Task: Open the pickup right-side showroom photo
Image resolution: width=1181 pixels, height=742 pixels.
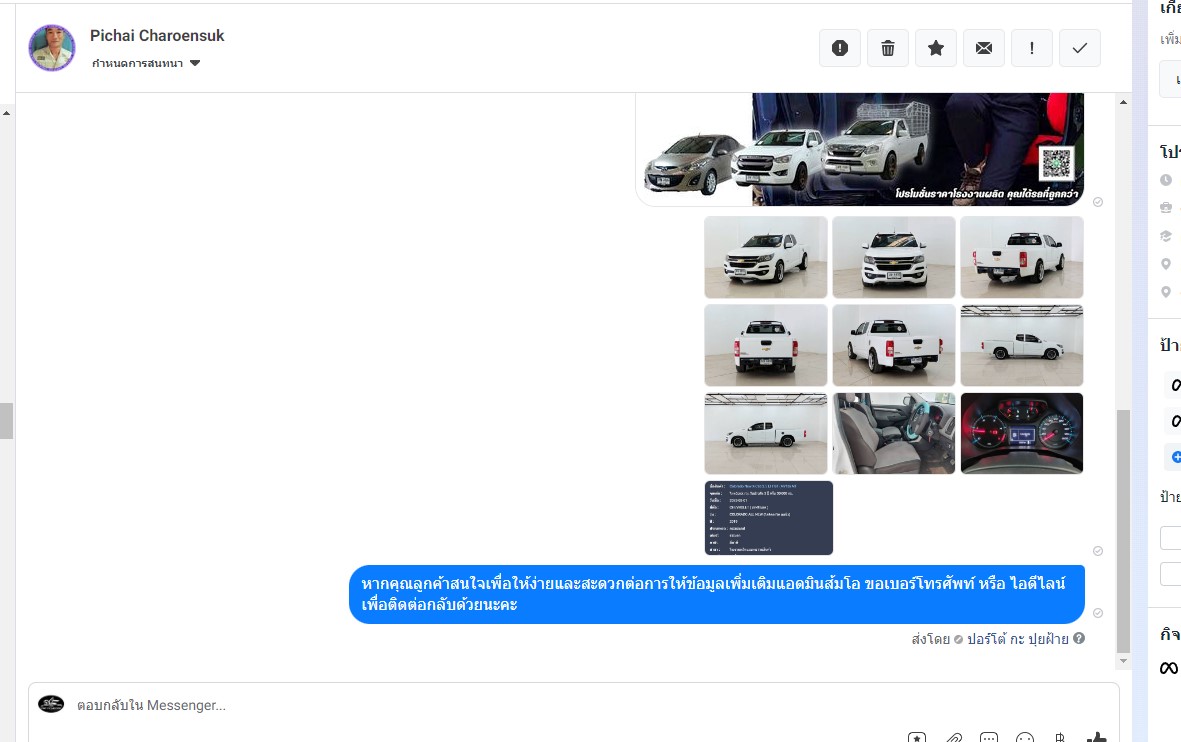Action: 1022,345
